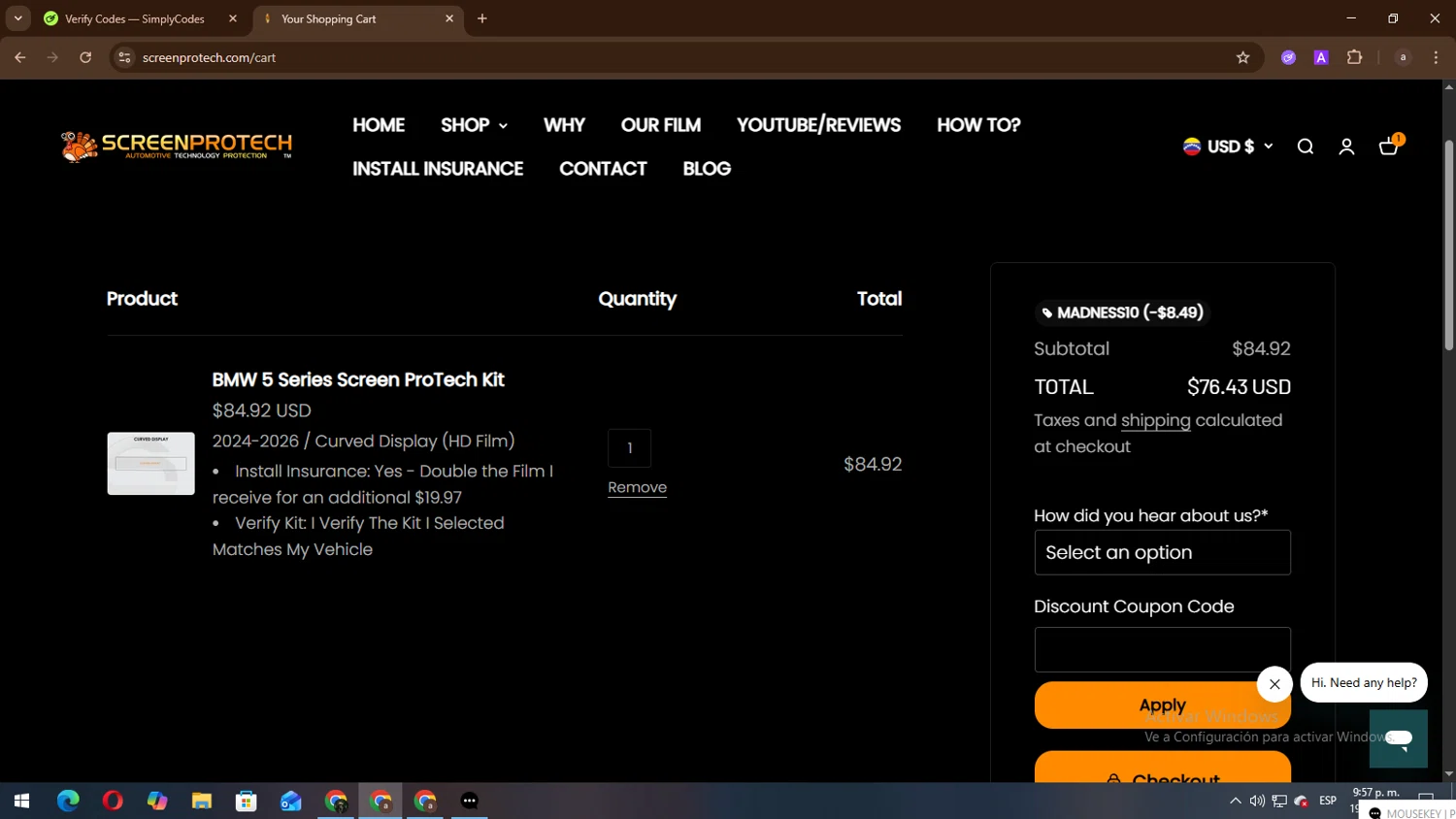View site information icon in address bar
The image size is (1456, 819).
[124, 57]
